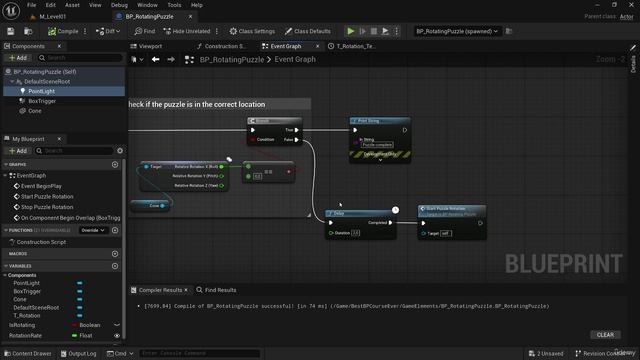Collapse the Components variable category
The width and height of the screenshot is (640, 360).
point(5,276)
